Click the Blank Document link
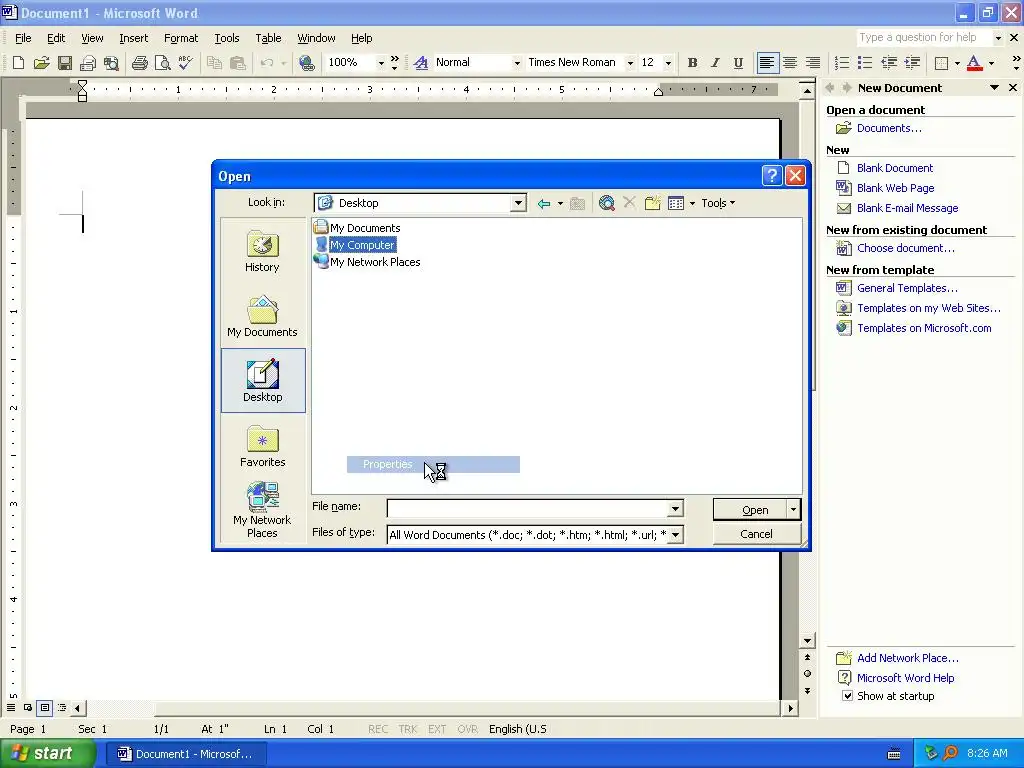 (895, 168)
